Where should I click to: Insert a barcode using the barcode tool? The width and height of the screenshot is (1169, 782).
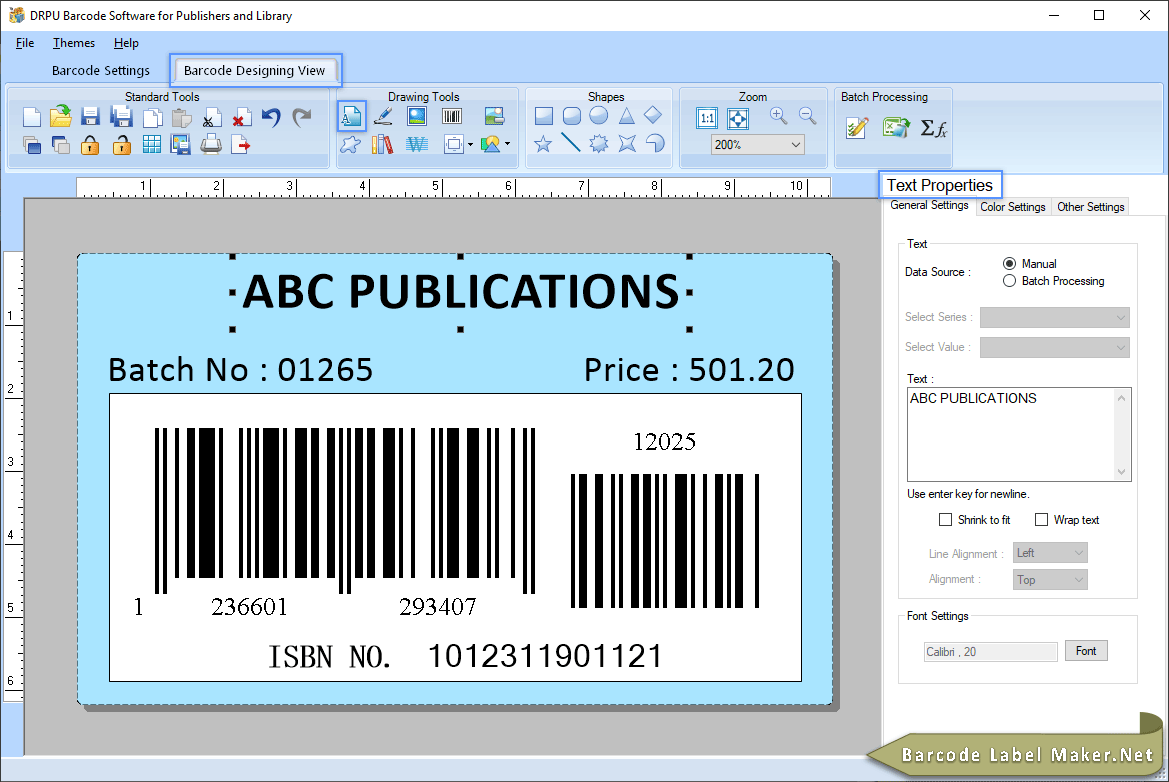click(x=452, y=116)
